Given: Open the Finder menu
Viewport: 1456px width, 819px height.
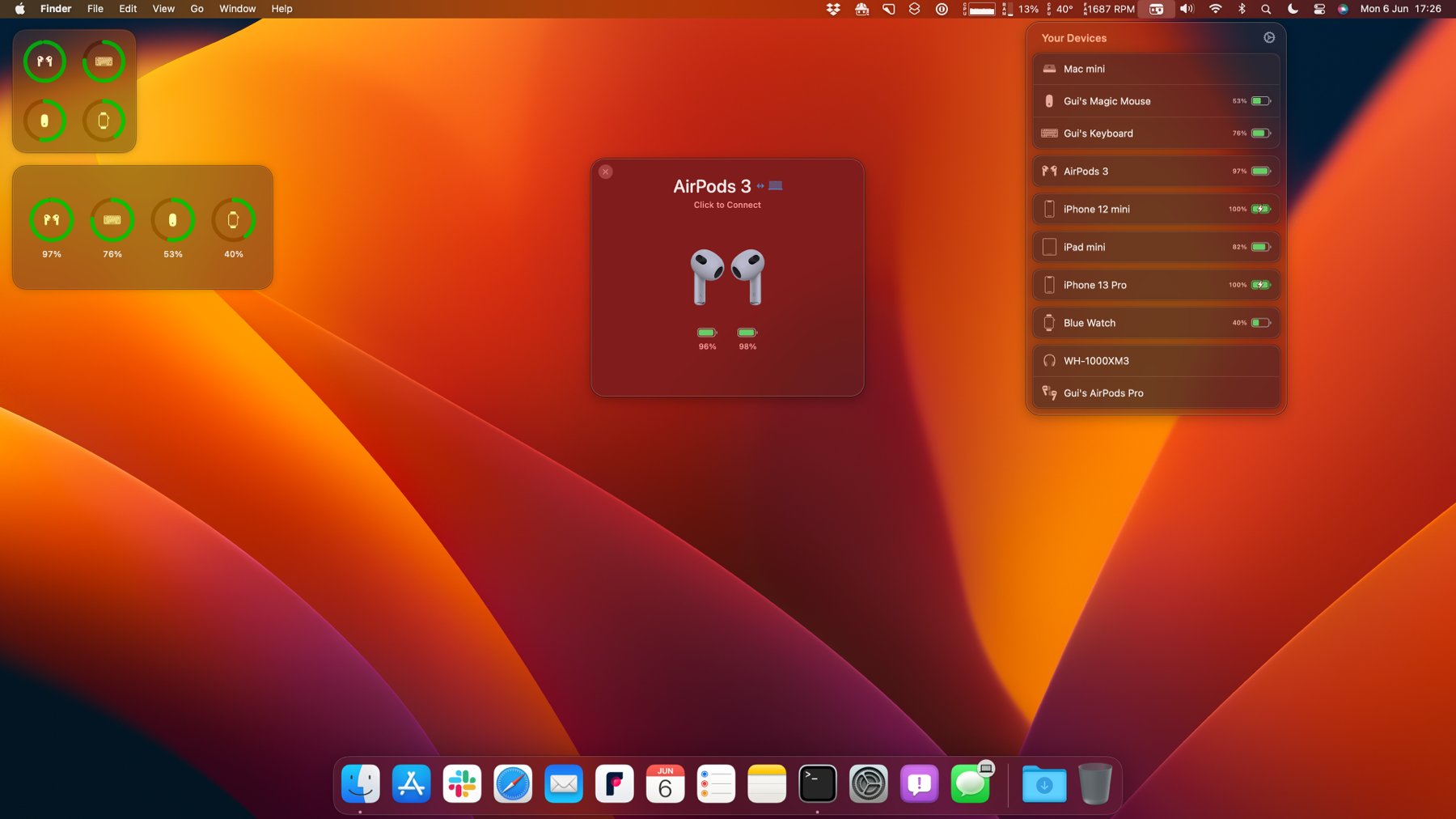Looking at the screenshot, I should click(x=56, y=9).
